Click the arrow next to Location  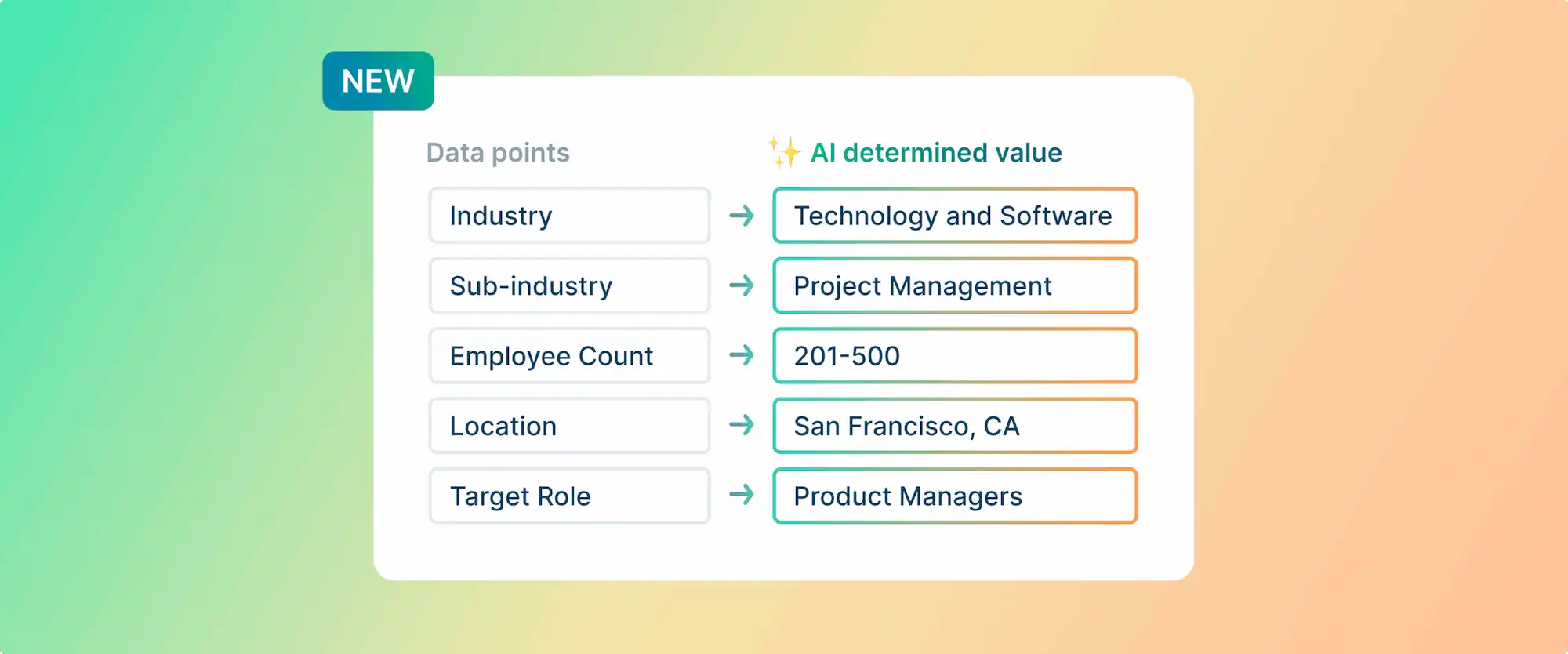click(742, 425)
